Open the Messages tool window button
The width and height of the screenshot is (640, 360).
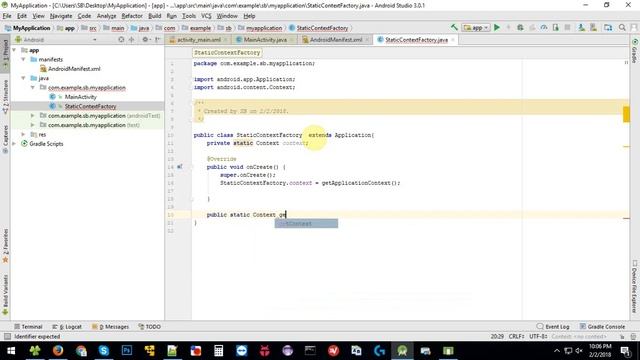click(x=110, y=327)
